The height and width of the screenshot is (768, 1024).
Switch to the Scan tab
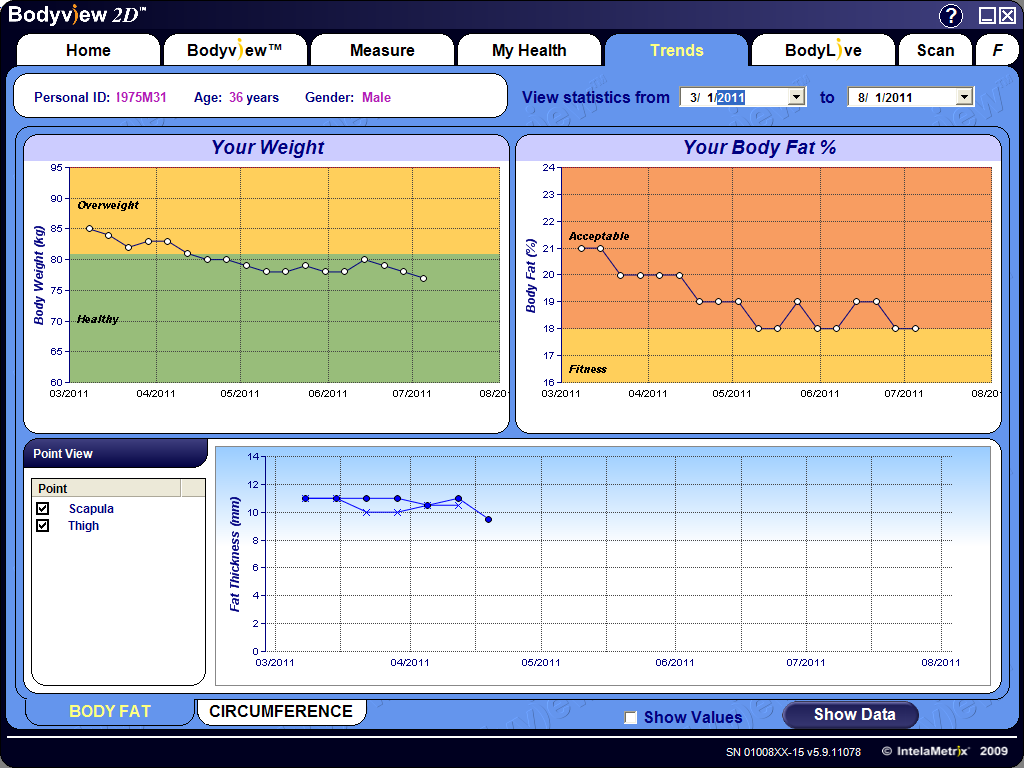click(x=935, y=50)
